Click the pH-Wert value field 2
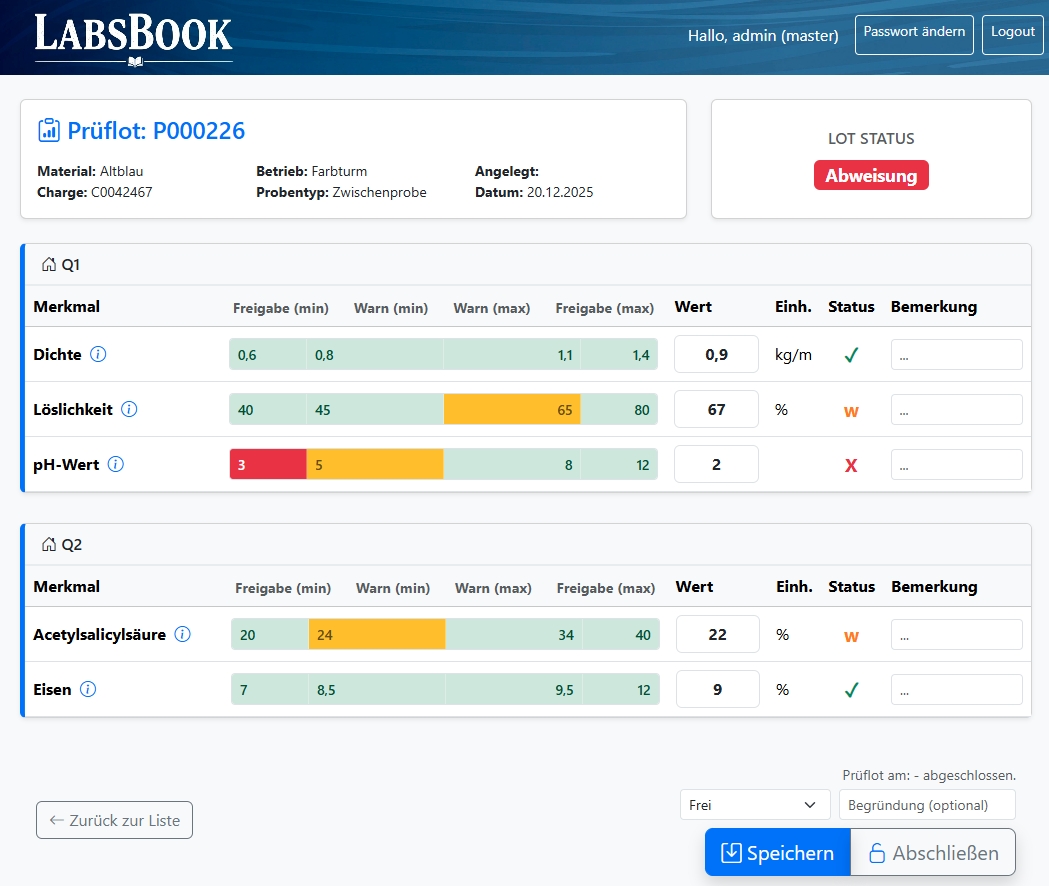 pos(717,464)
